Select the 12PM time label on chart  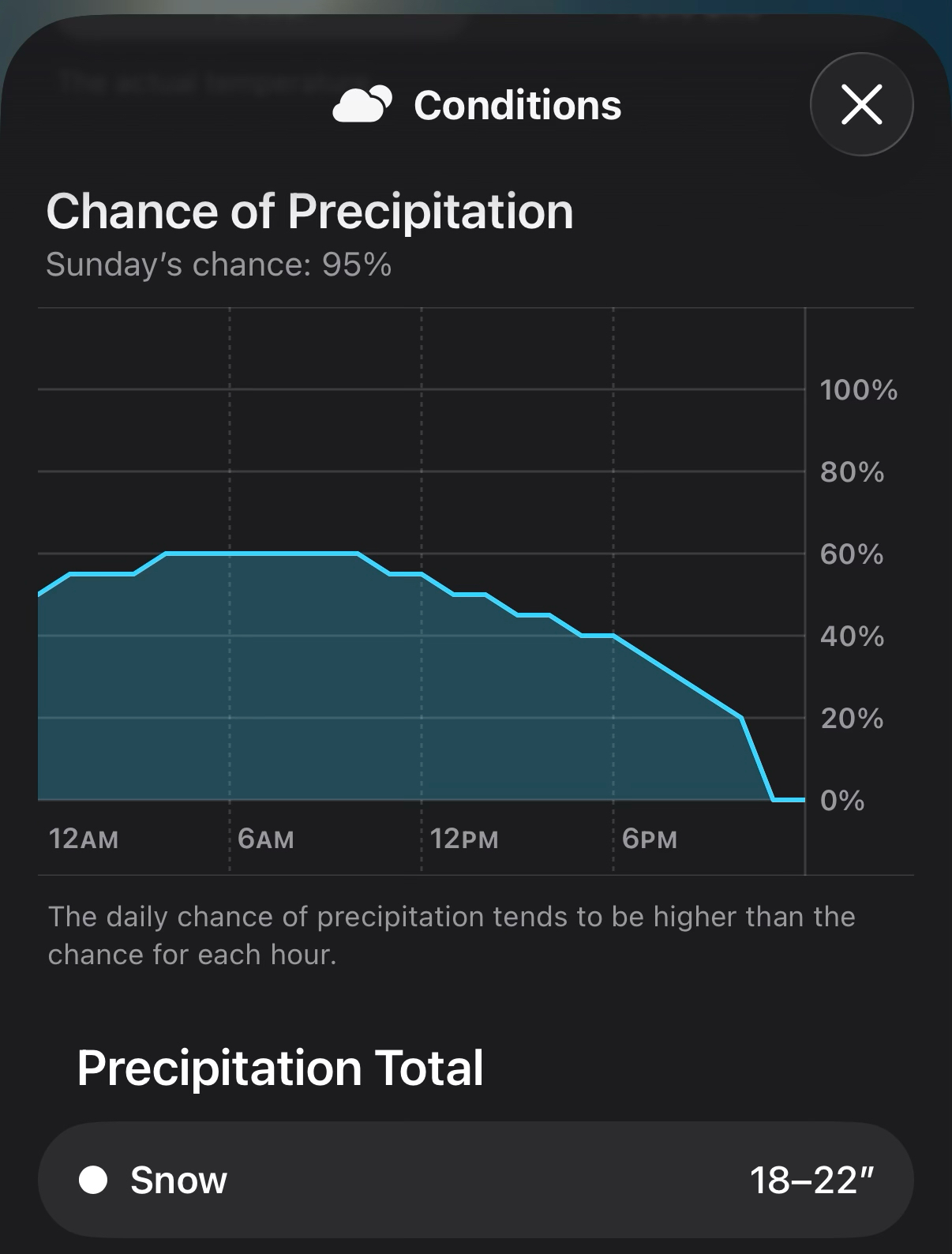464,839
